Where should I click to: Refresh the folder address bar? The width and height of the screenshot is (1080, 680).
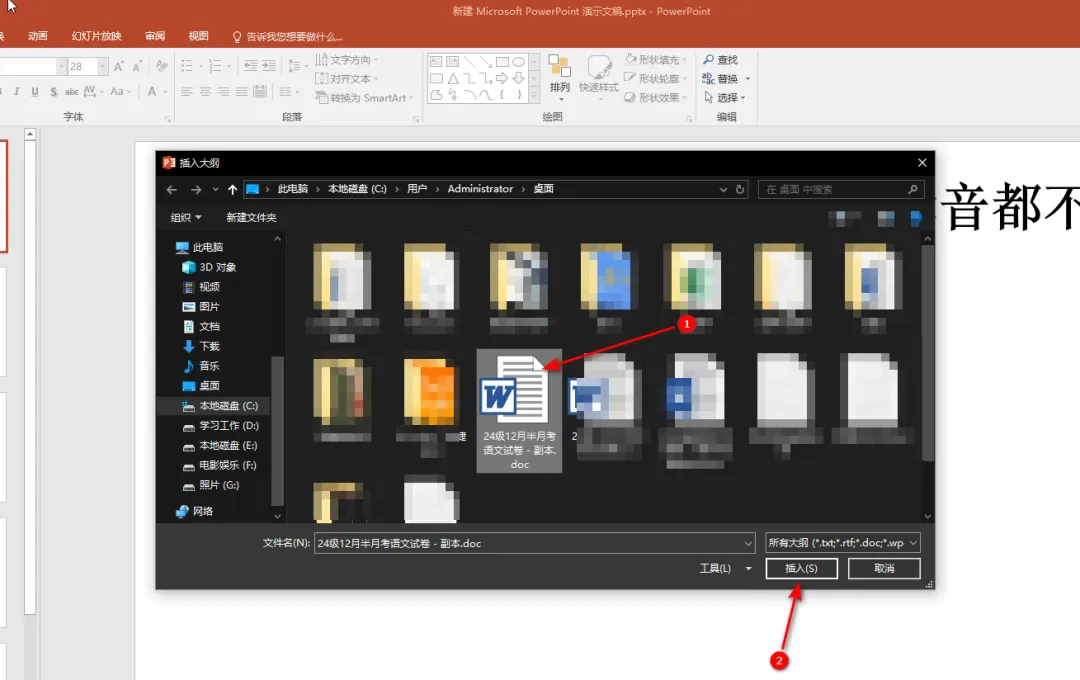point(740,189)
